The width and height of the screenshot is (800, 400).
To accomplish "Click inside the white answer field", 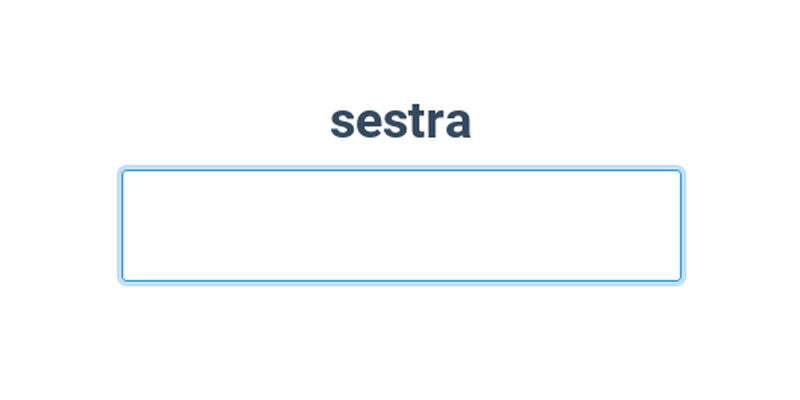I will pos(401,225).
